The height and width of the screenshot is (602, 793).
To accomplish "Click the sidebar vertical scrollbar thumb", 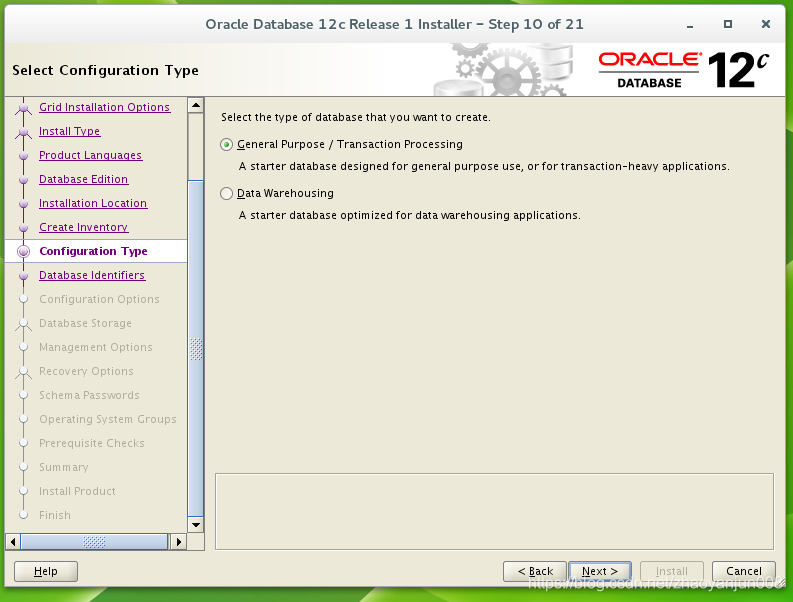I will (x=196, y=348).
